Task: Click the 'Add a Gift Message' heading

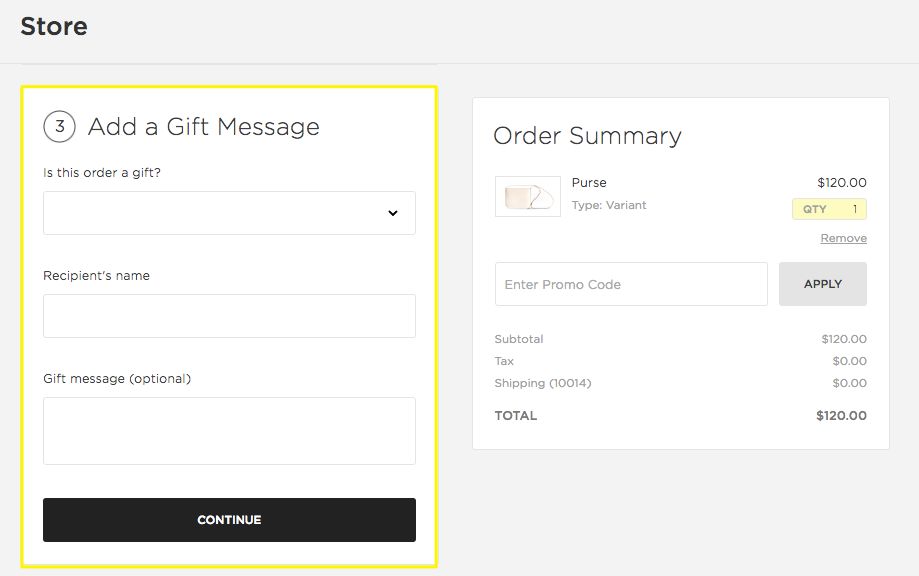Action: coord(204,127)
